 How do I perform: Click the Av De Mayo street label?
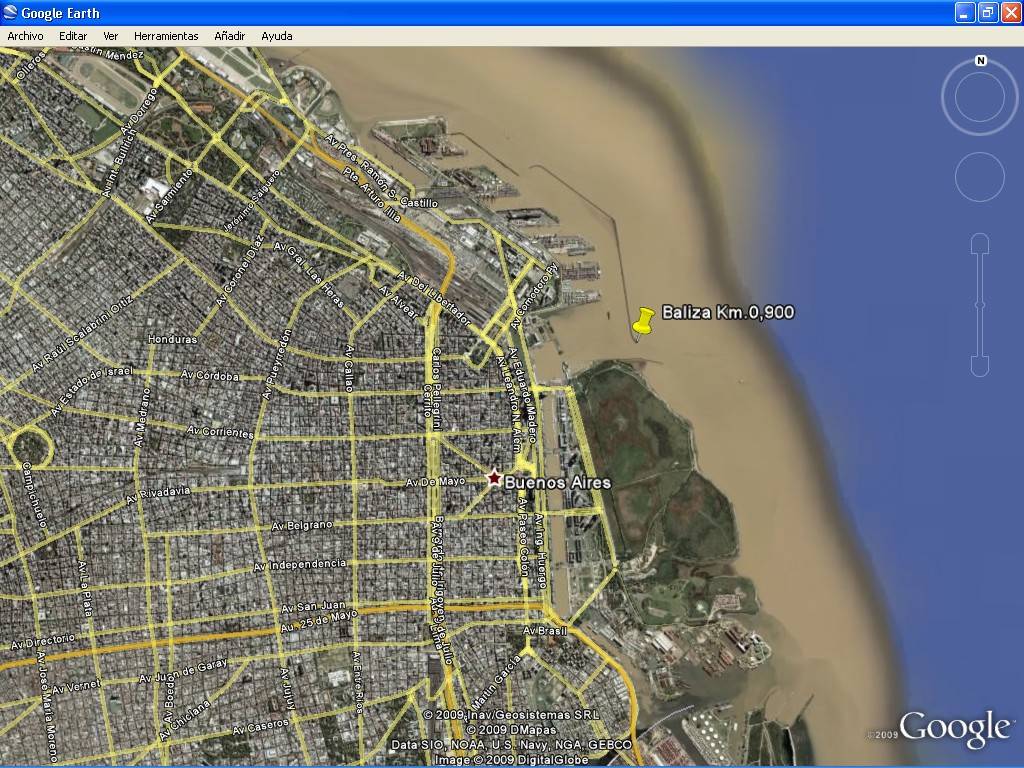[435, 482]
